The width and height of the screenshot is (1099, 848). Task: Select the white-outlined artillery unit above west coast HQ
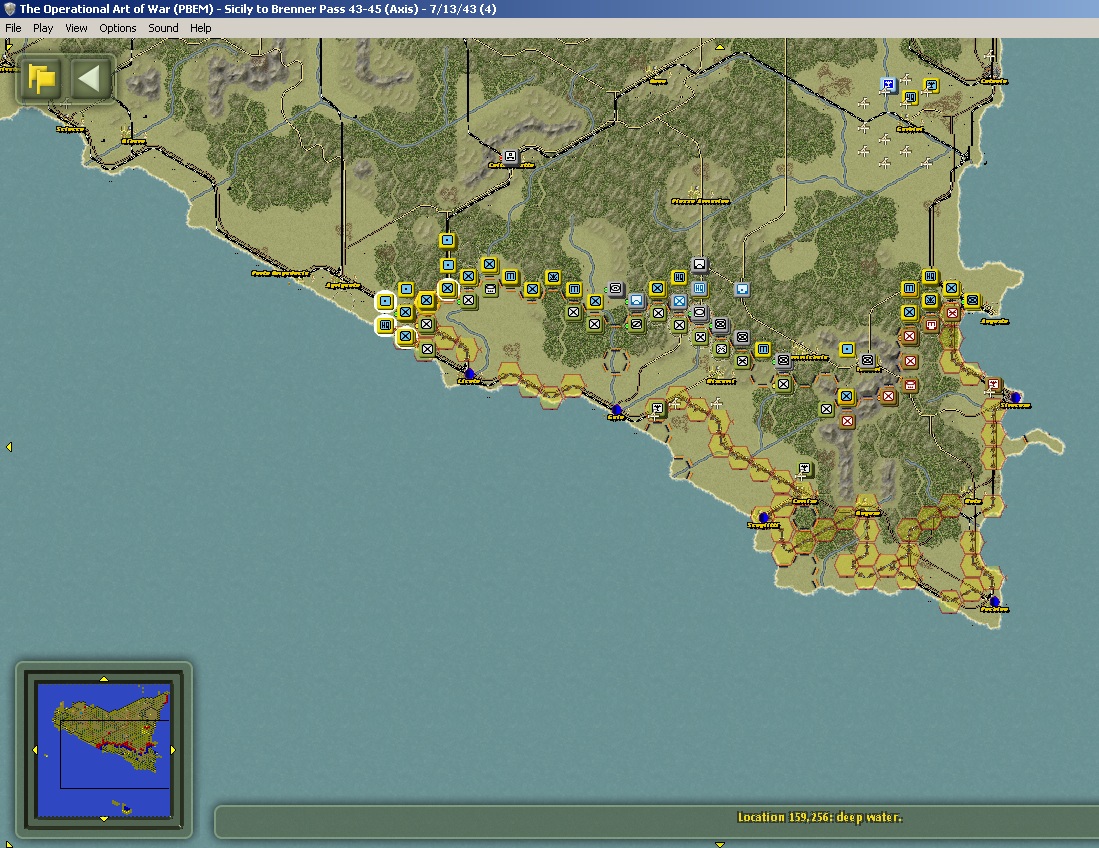385,301
